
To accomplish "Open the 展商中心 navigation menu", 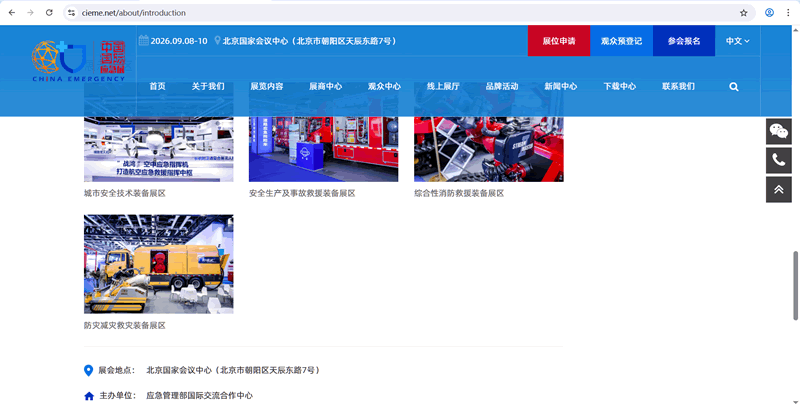I will (325, 87).
